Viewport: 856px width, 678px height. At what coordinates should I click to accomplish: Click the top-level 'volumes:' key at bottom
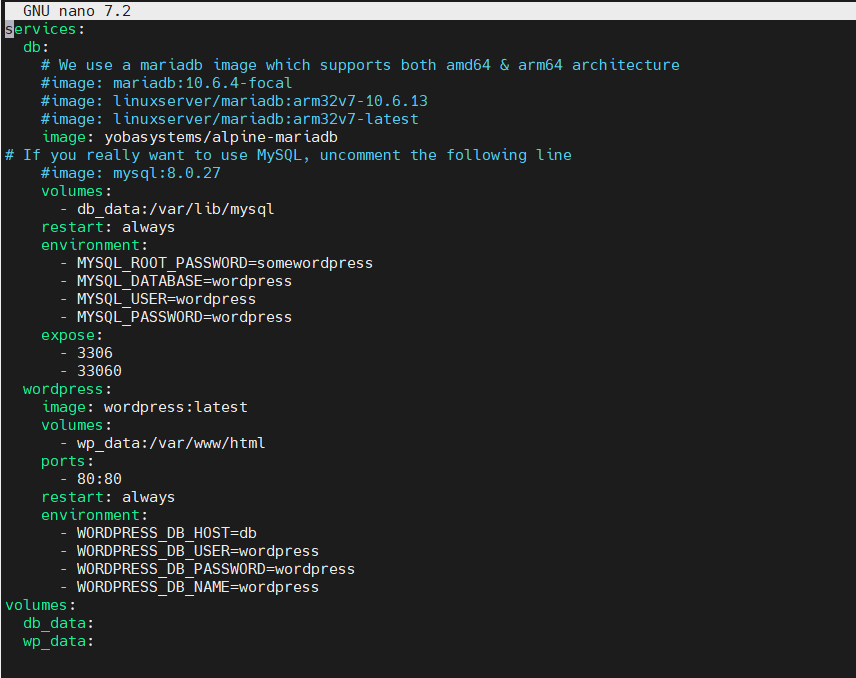40,605
